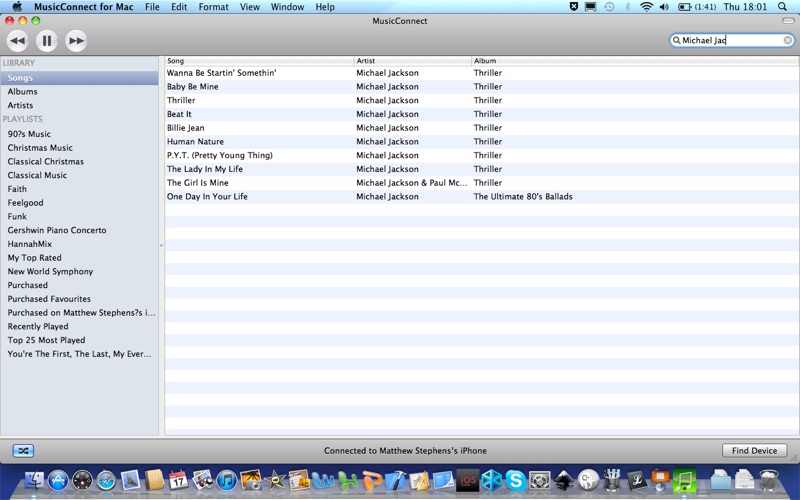Open Xcode from the Dock
This screenshot has width=800, height=500.
395,480
